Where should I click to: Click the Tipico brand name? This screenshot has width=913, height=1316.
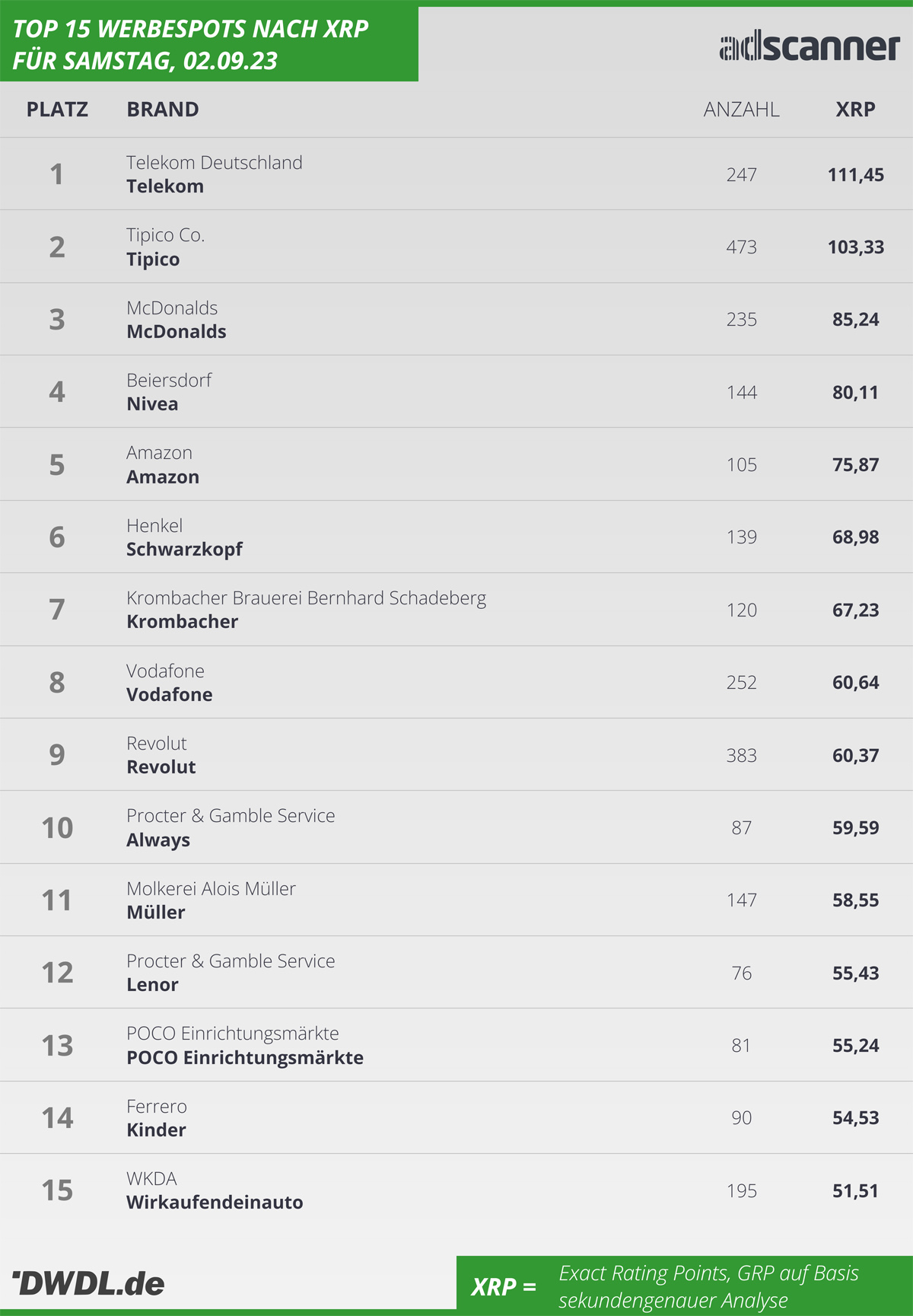(153, 260)
